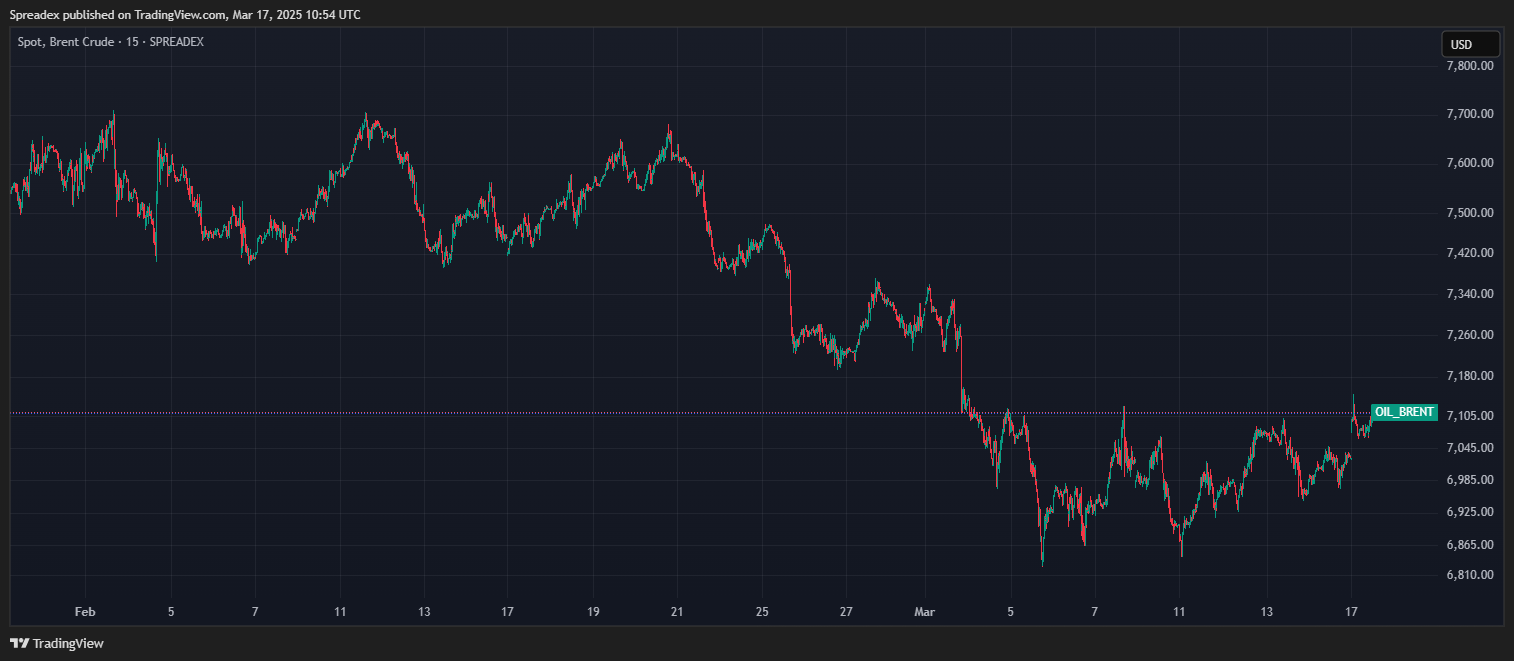Click the 6,865.00 price axis label
Image resolution: width=1514 pixels, height=661 pixels.
(x=1470, y=545)
